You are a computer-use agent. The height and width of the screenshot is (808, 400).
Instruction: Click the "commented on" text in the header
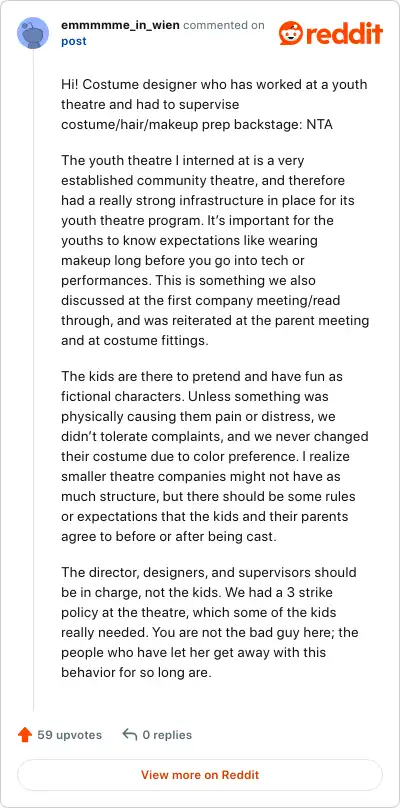[x=224, y=25]
